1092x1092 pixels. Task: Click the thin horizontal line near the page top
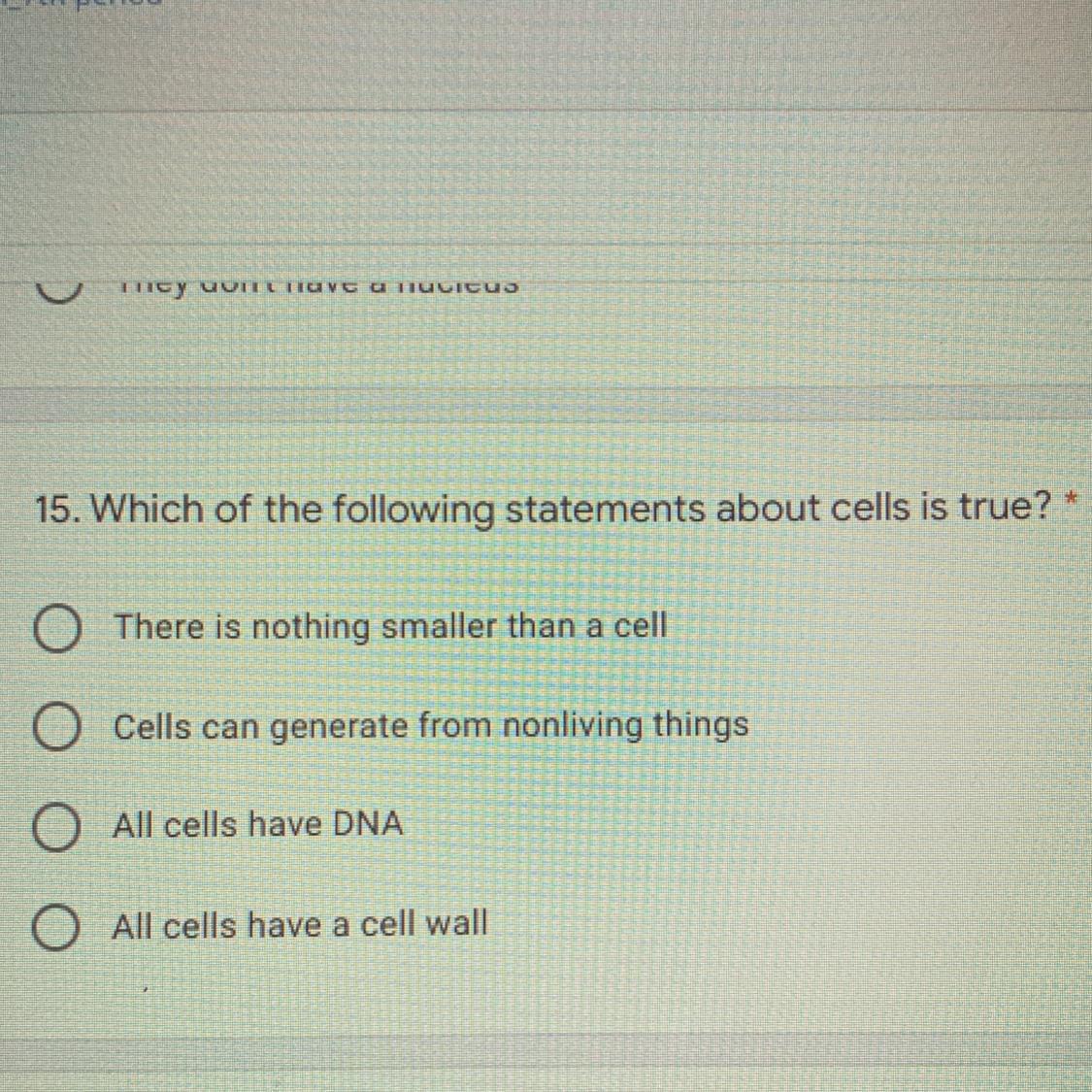click(546, 111)
